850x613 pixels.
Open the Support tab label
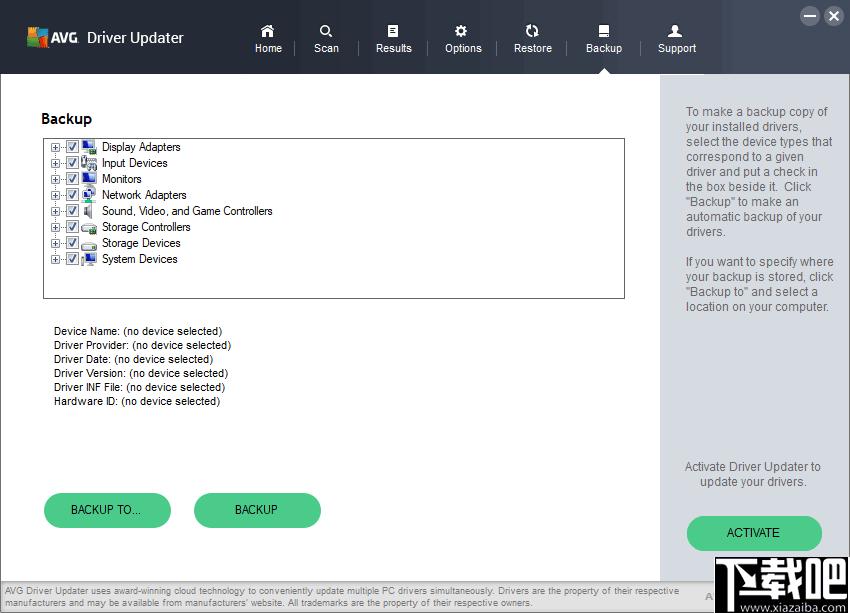[677, 48]
